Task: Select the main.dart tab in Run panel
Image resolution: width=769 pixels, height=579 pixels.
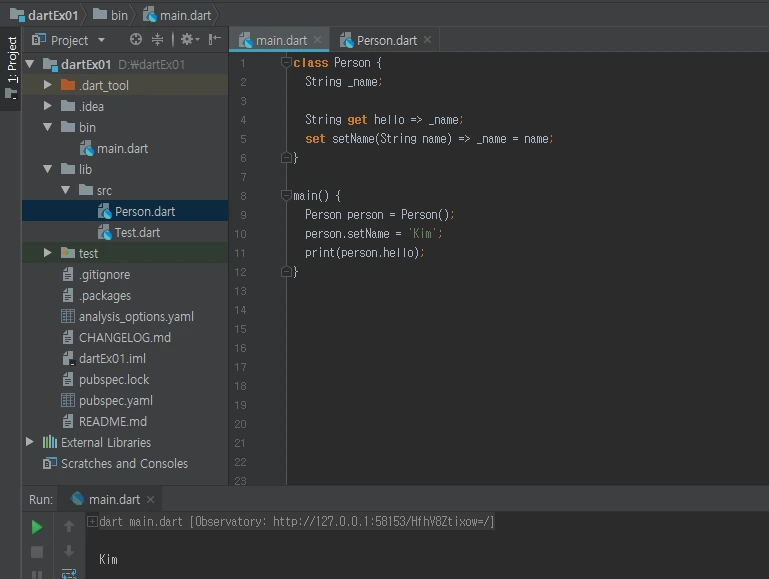Action: (x=114, y=499)
